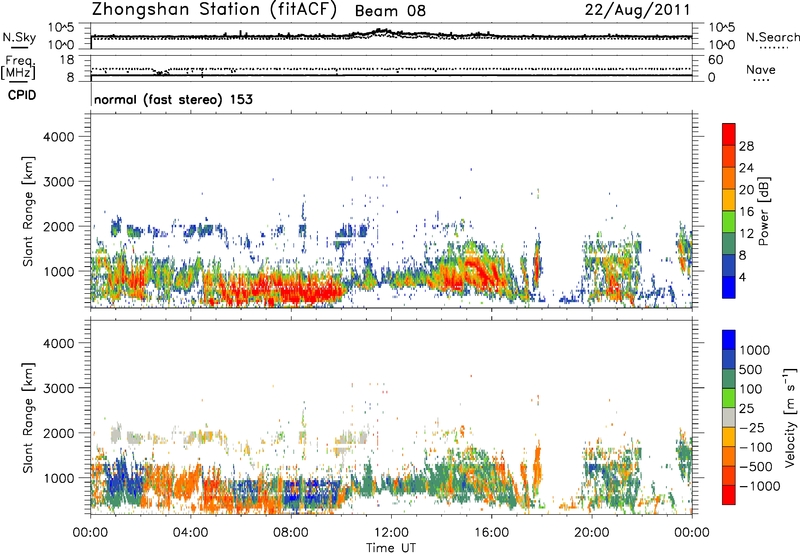Image resolution: width=800 pixels, height=554 pixels.
Task: Click the "18" frequency axis tick
Action: pos(66,60)
